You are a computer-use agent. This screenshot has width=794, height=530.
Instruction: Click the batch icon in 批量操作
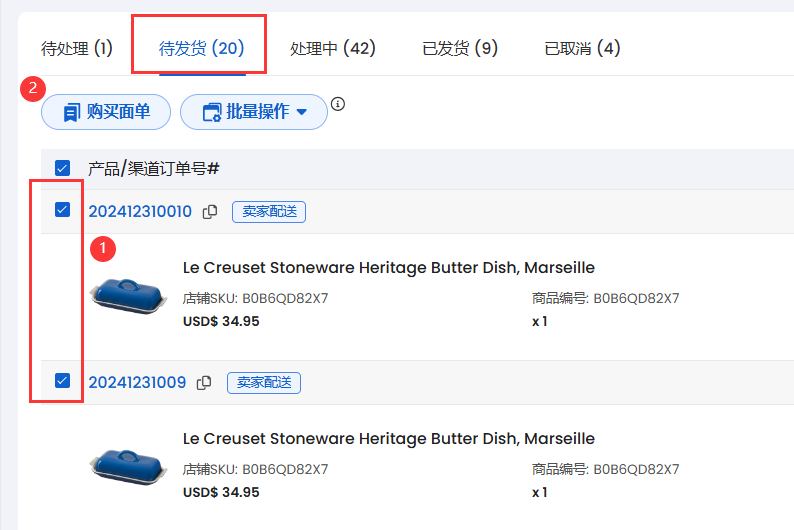coord(212,112)
